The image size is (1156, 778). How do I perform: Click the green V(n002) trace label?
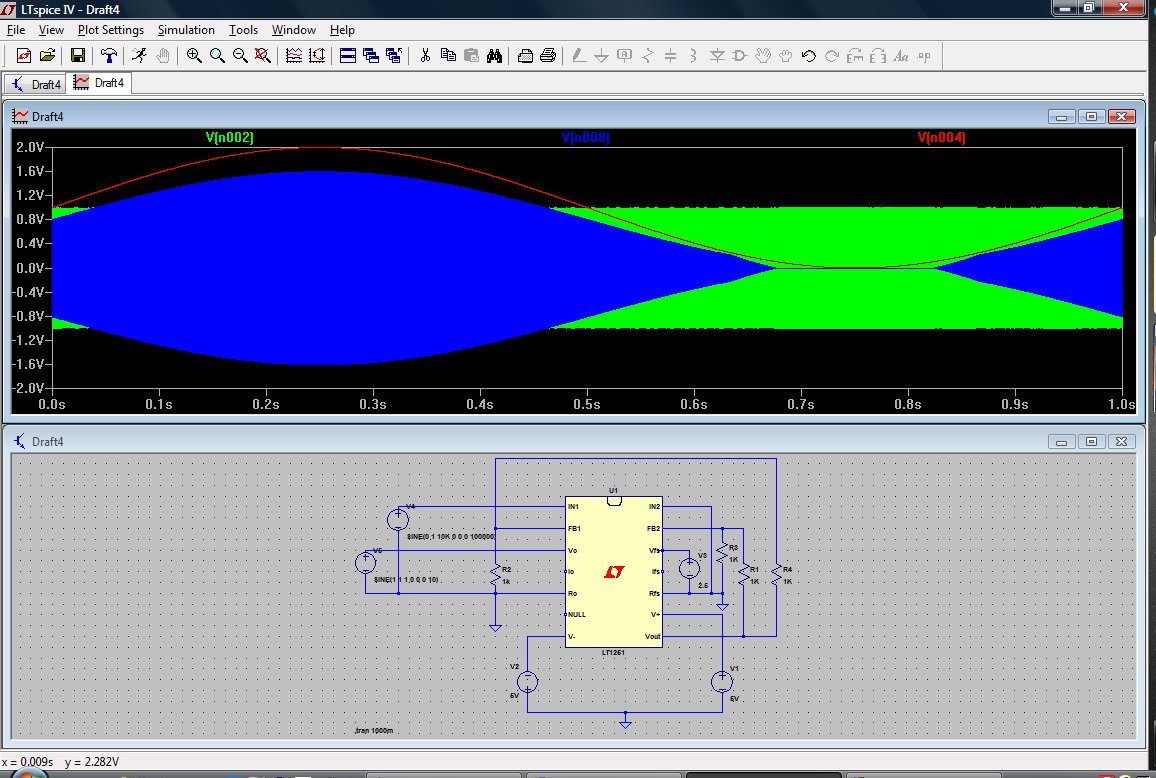(229, 137)
